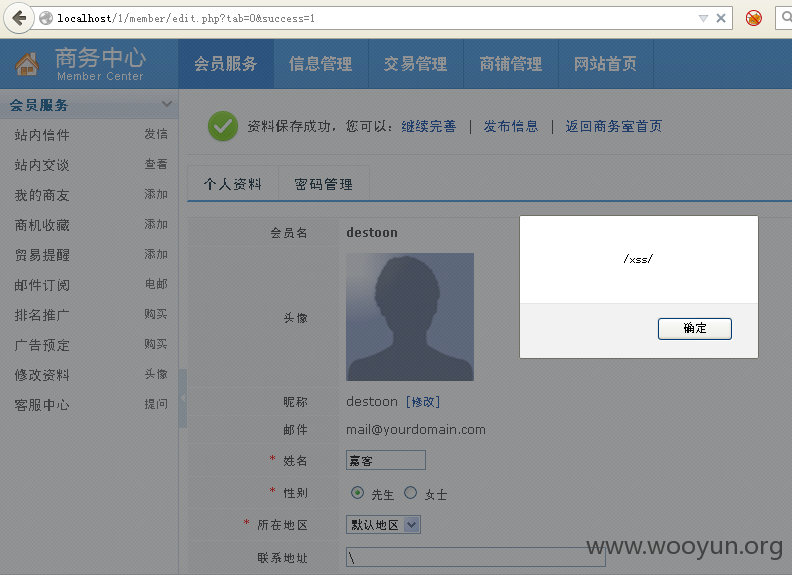Screen dimensions: 792x575
Task: Click 购买 beside 广告预定
Action: click(156, 344)
